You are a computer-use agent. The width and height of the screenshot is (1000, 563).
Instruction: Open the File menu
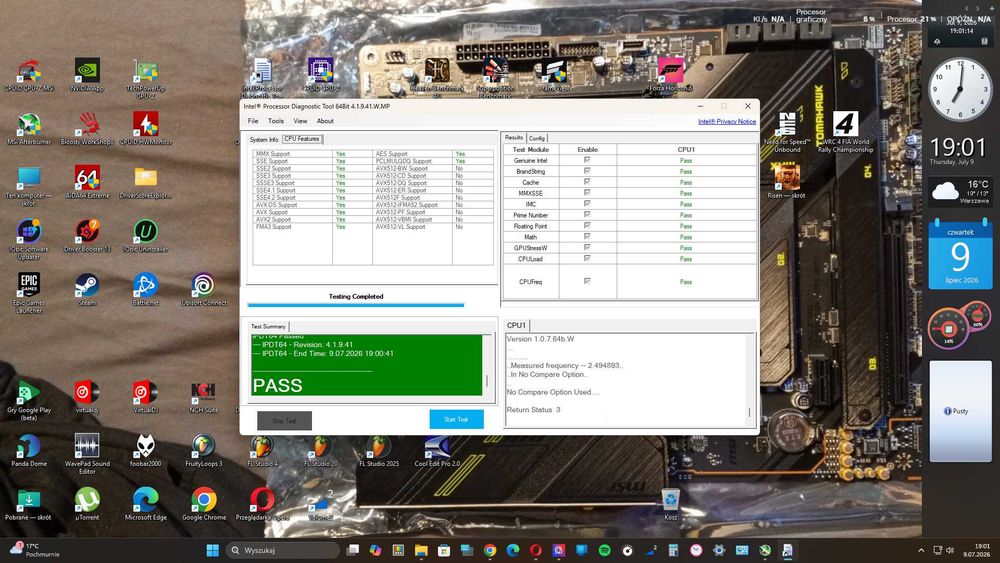click(253, 121)
